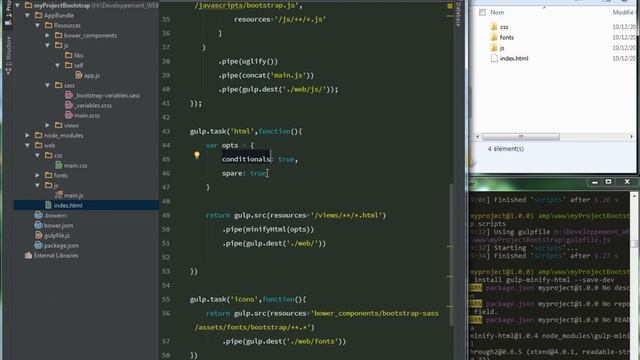This screenshot has height=360, width=640.
Task: Open the Database side tool tab
Action: coord(458,13)
